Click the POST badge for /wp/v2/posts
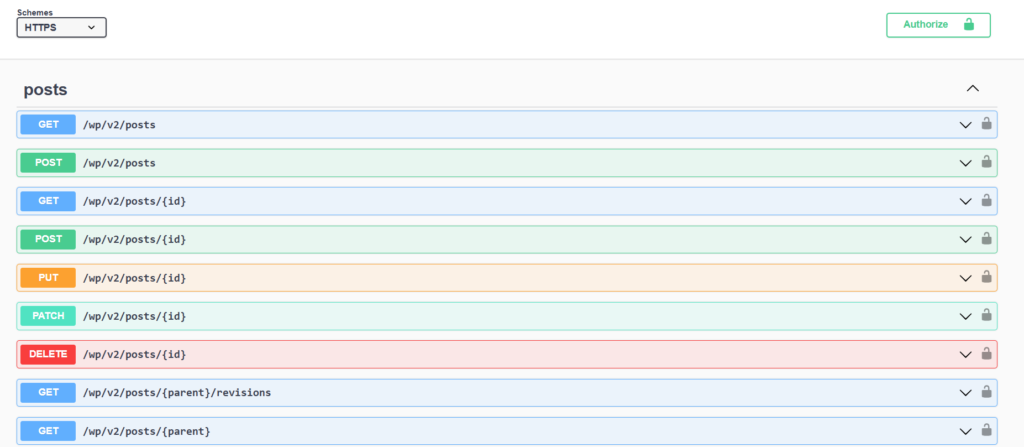Viewport: 1024px width, 447px height. click(x=48, y=163)
